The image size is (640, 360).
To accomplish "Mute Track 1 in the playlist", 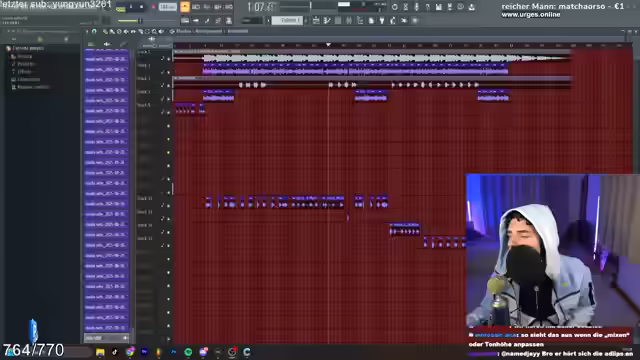I will tap(169, 59).
